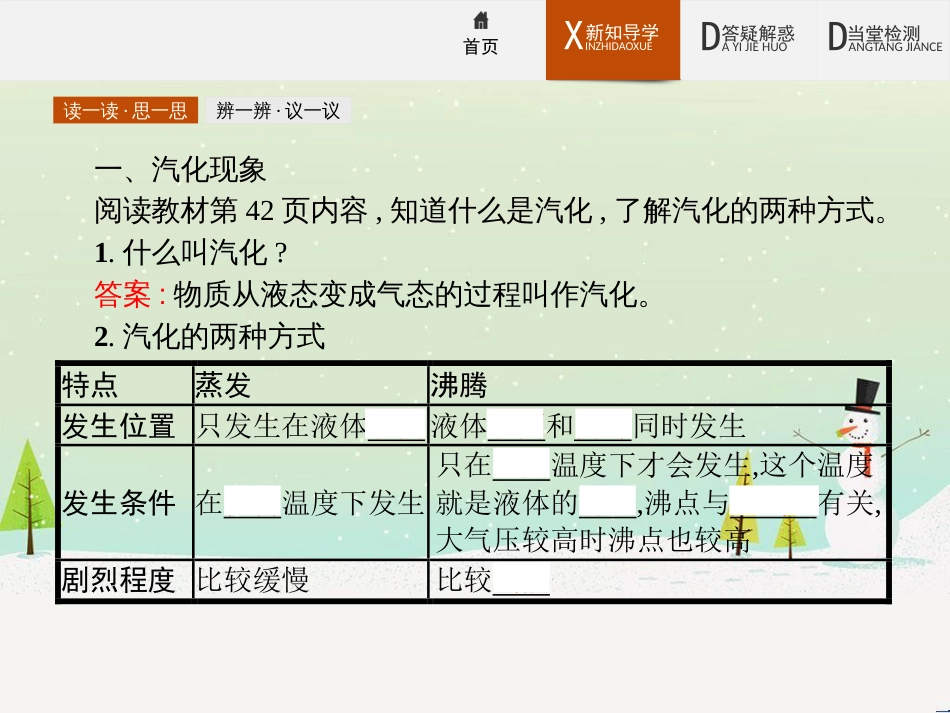Click the cell text 同时发生
Image resolution: width=950 pixels, height=713 pixels.
(x=689, y=426)
